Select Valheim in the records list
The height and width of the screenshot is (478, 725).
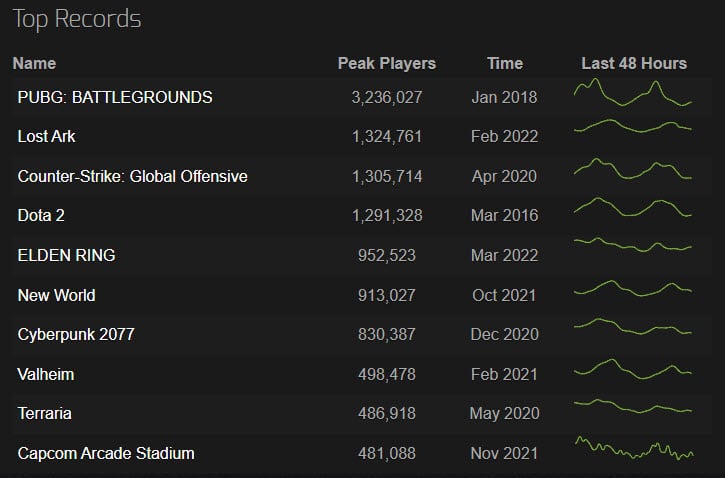click(x=46, y=374)
